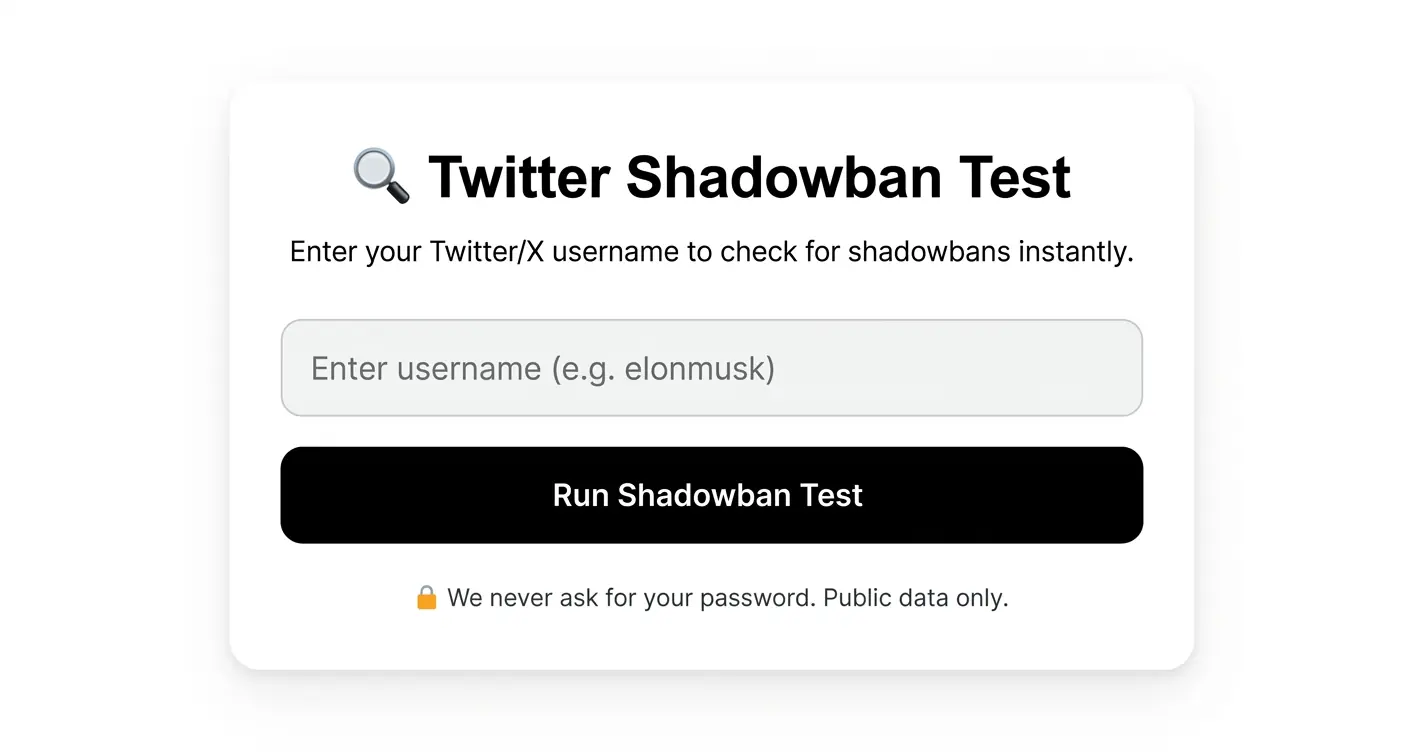The width and height of the screenshot is (1424, 752).
Task: Click the elonmusk placeholder text field
Action: 711,367
